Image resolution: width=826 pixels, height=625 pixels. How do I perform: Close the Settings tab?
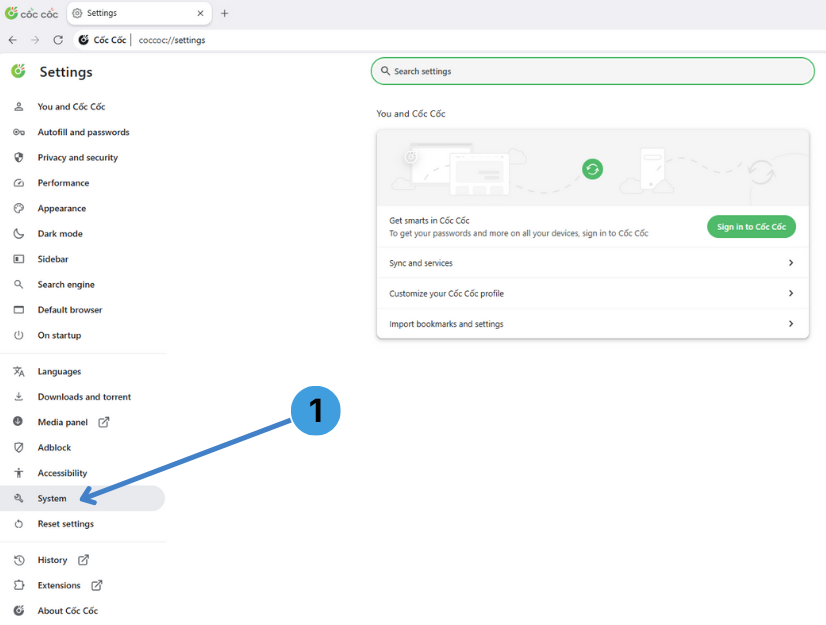point(200,13)
